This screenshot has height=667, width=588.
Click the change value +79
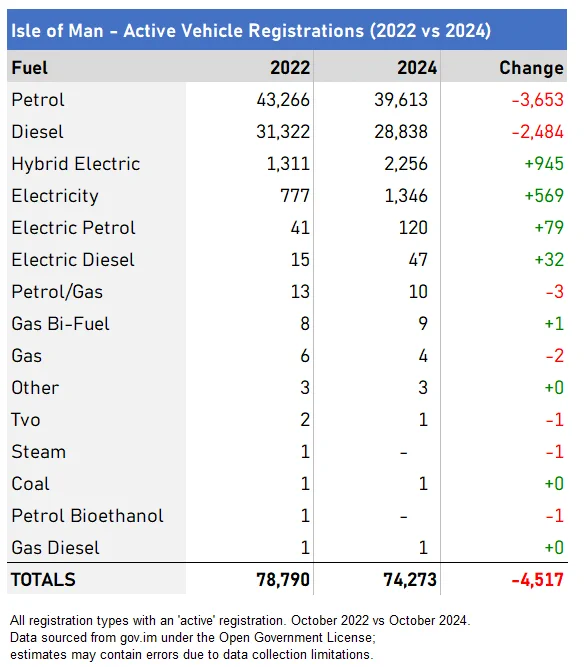pyautogui.click(x=549, y=228)
